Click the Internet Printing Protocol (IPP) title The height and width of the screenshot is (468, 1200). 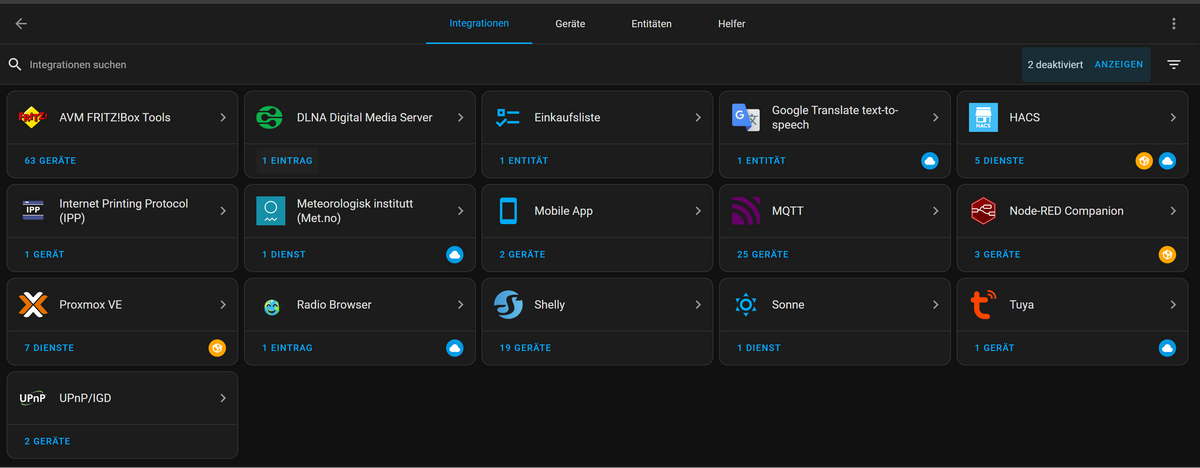tap(124, 211)
